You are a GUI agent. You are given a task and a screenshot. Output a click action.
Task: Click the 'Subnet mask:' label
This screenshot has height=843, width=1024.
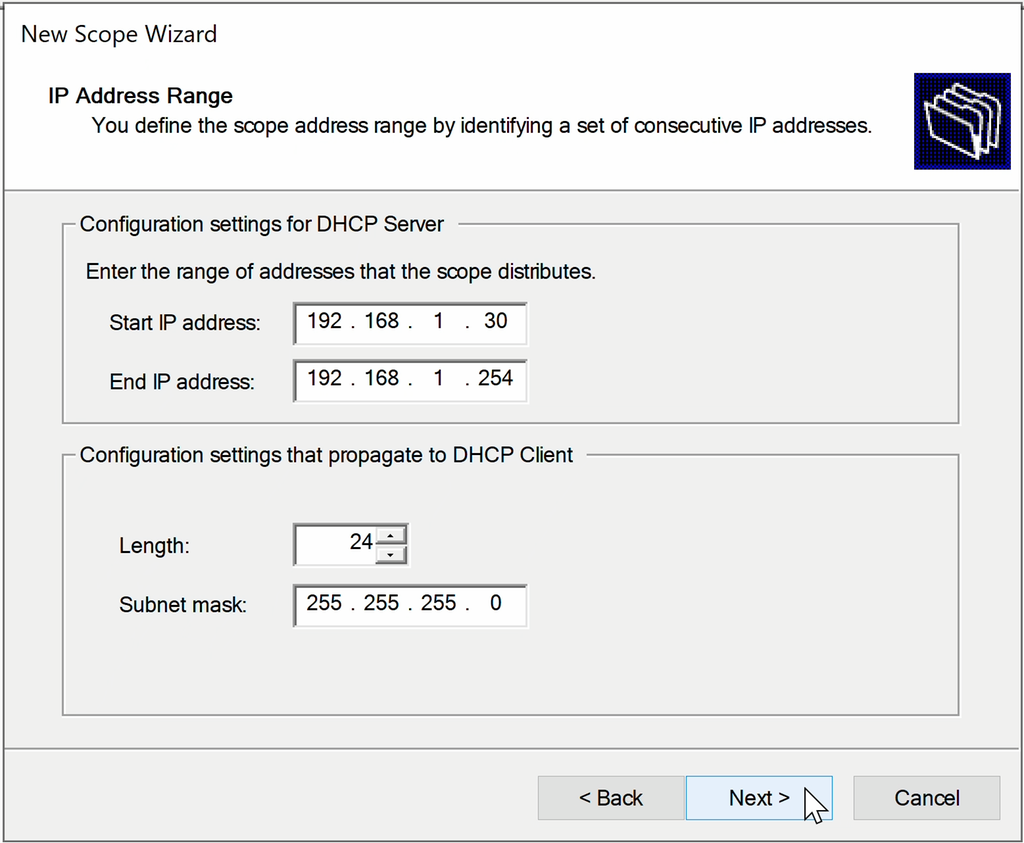tap(183, 605)
